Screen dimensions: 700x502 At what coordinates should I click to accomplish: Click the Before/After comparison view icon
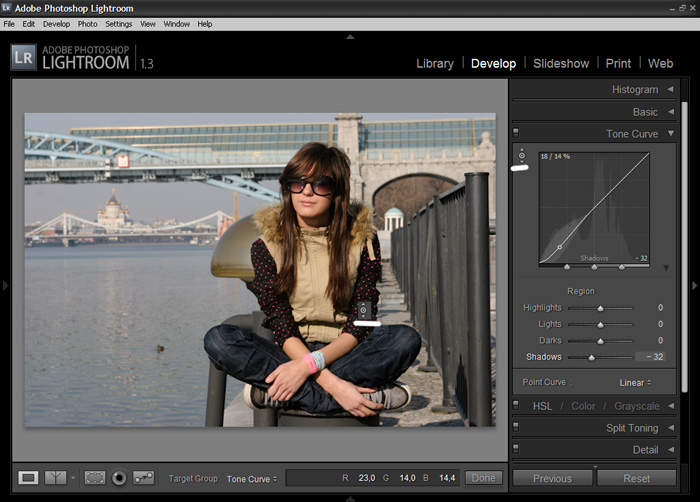[x=56, y=478]
